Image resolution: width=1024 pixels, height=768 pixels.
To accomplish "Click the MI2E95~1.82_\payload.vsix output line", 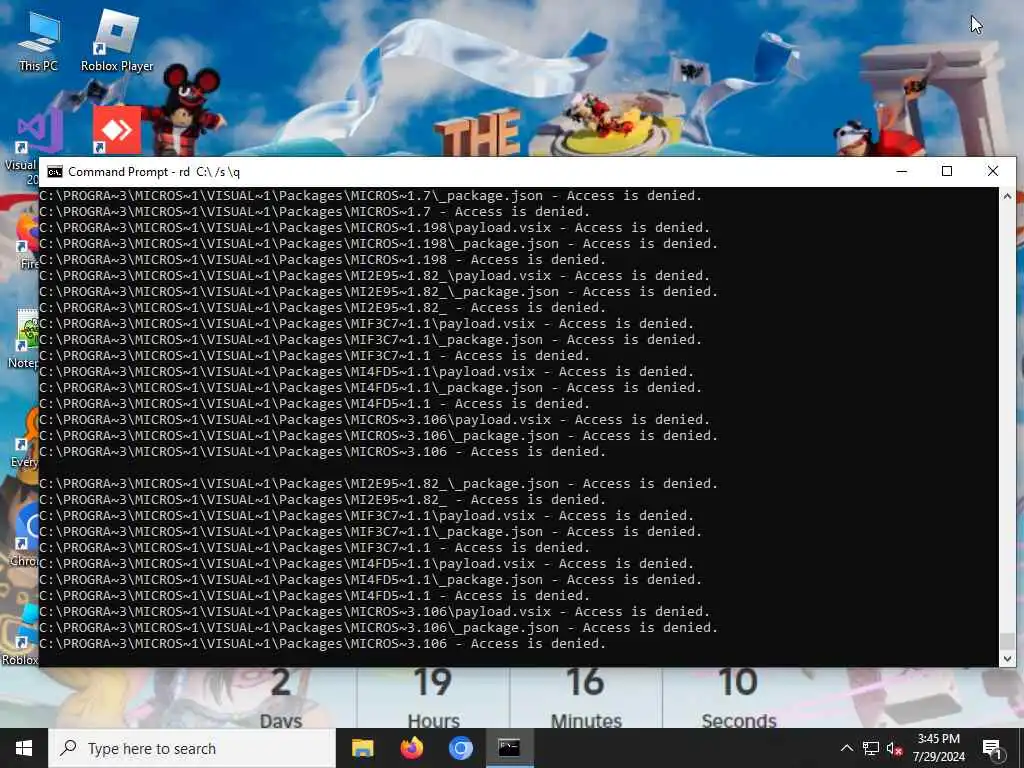I will [374, 276].
